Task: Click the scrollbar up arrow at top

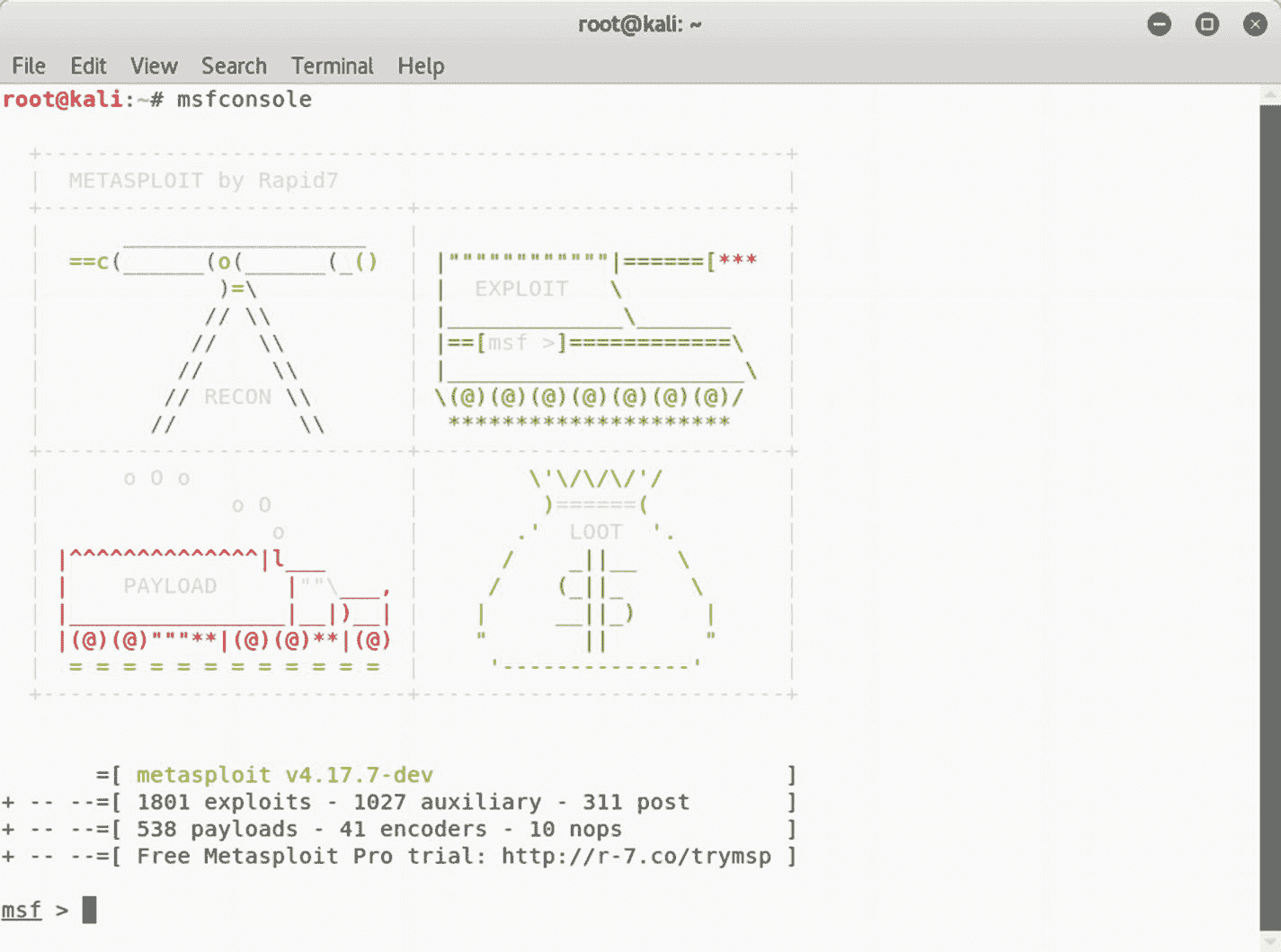Action: 1270,93
